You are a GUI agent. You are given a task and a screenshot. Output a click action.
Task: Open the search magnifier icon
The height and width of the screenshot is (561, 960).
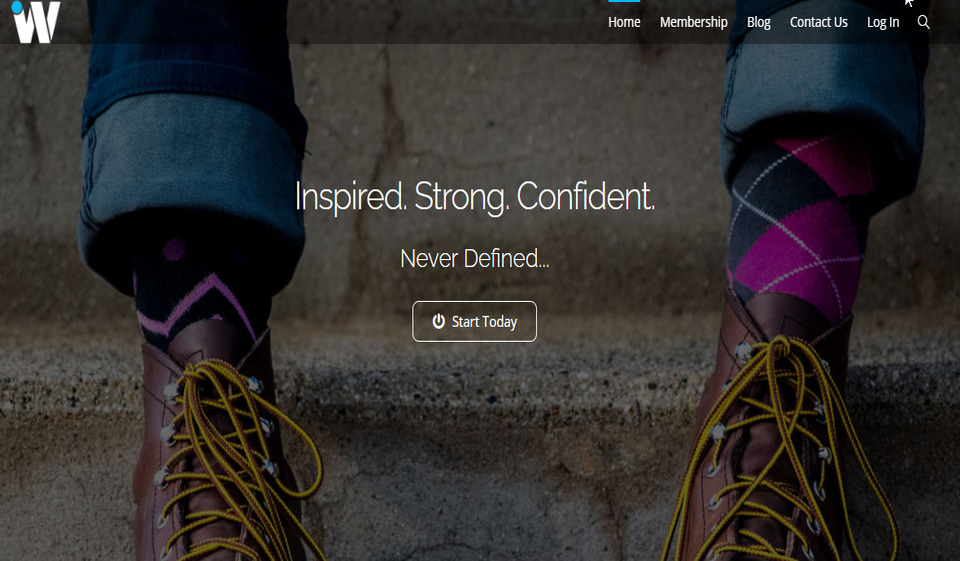[x=923, y=23]
